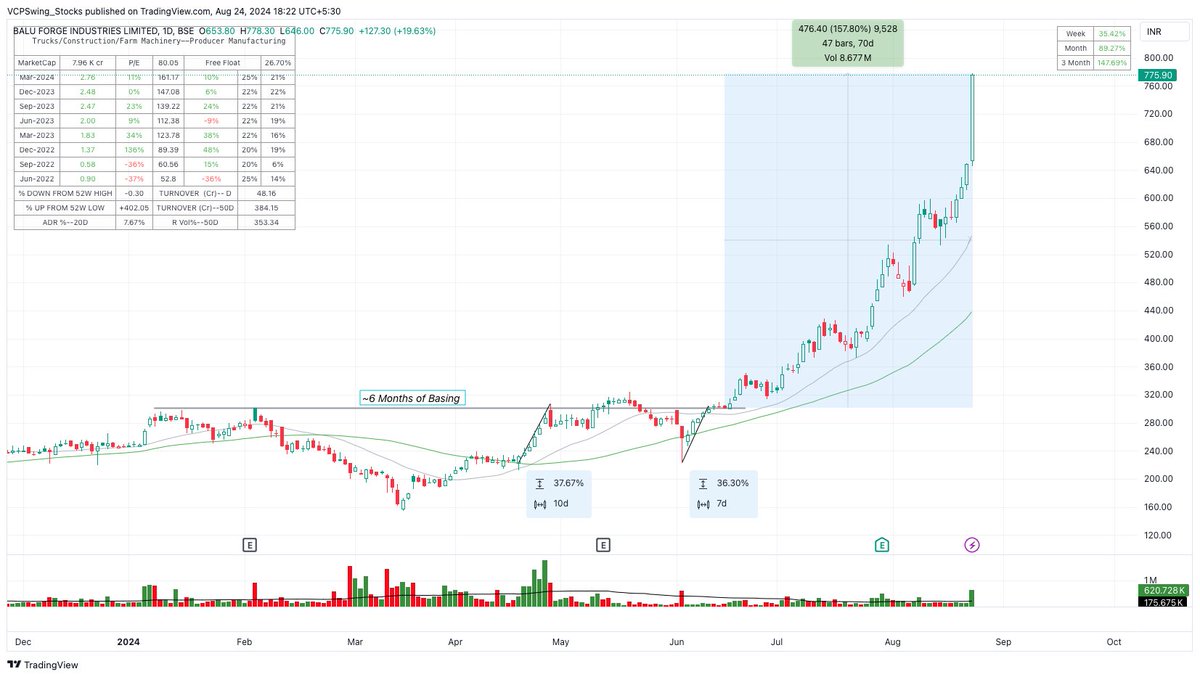Click the Free Float label cell
Screen dimensions: 1200x677
tap(223, 63)
